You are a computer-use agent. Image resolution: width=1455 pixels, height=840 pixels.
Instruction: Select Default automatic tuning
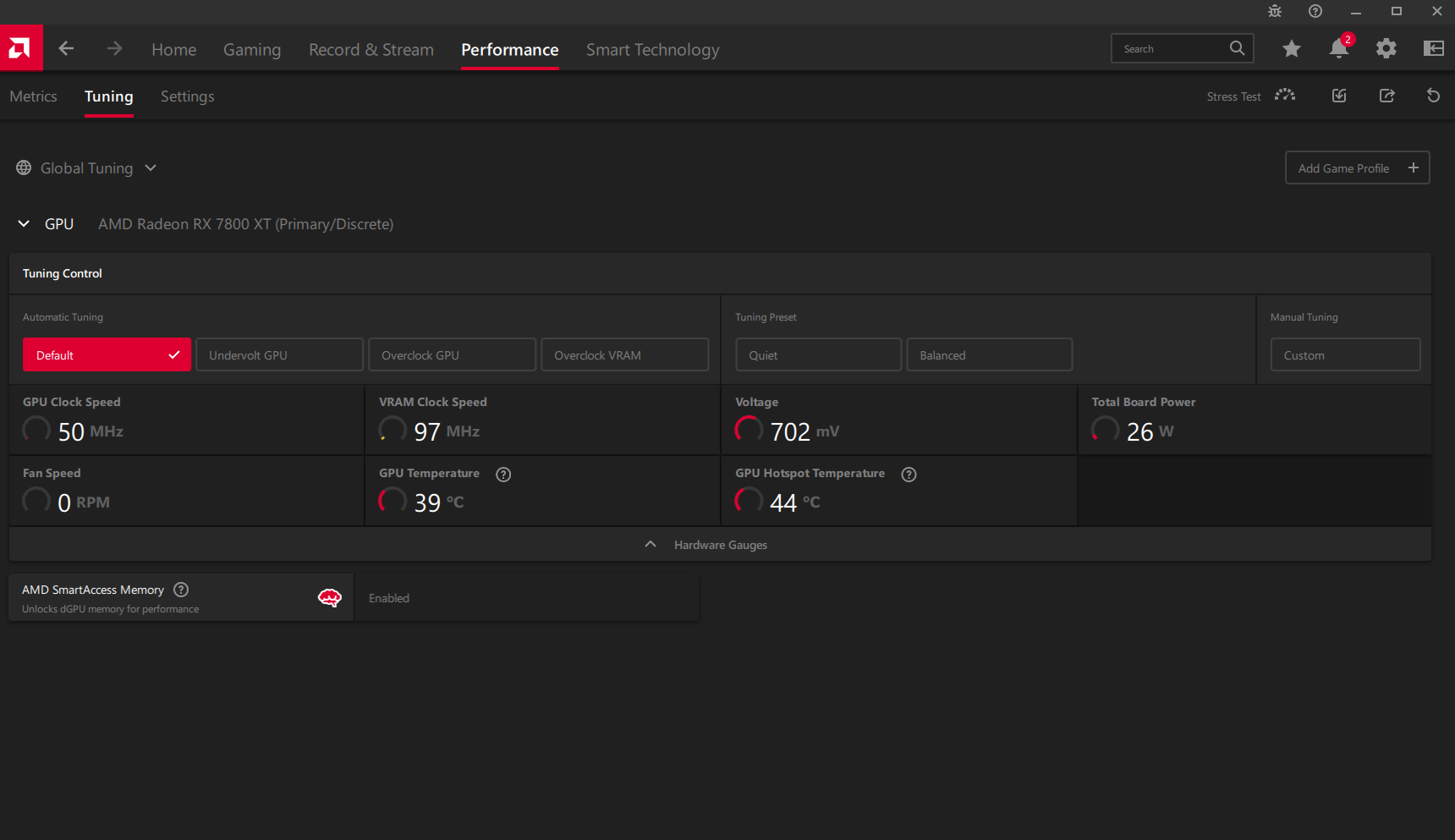coord(107,355)
